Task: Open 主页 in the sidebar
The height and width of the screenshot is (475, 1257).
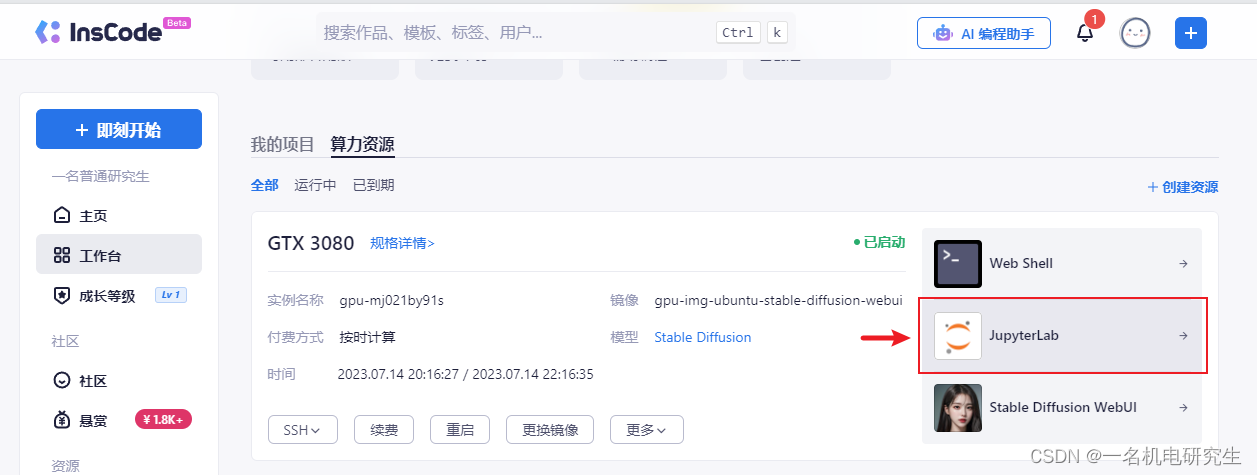Action: click(119, 215)
